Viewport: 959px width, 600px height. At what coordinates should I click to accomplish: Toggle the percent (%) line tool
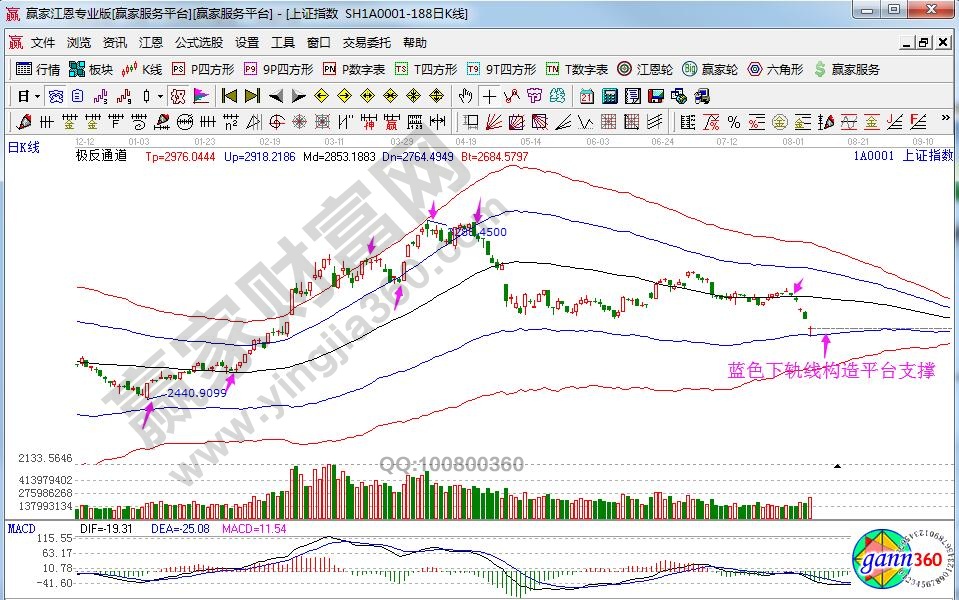pos(734,122)
